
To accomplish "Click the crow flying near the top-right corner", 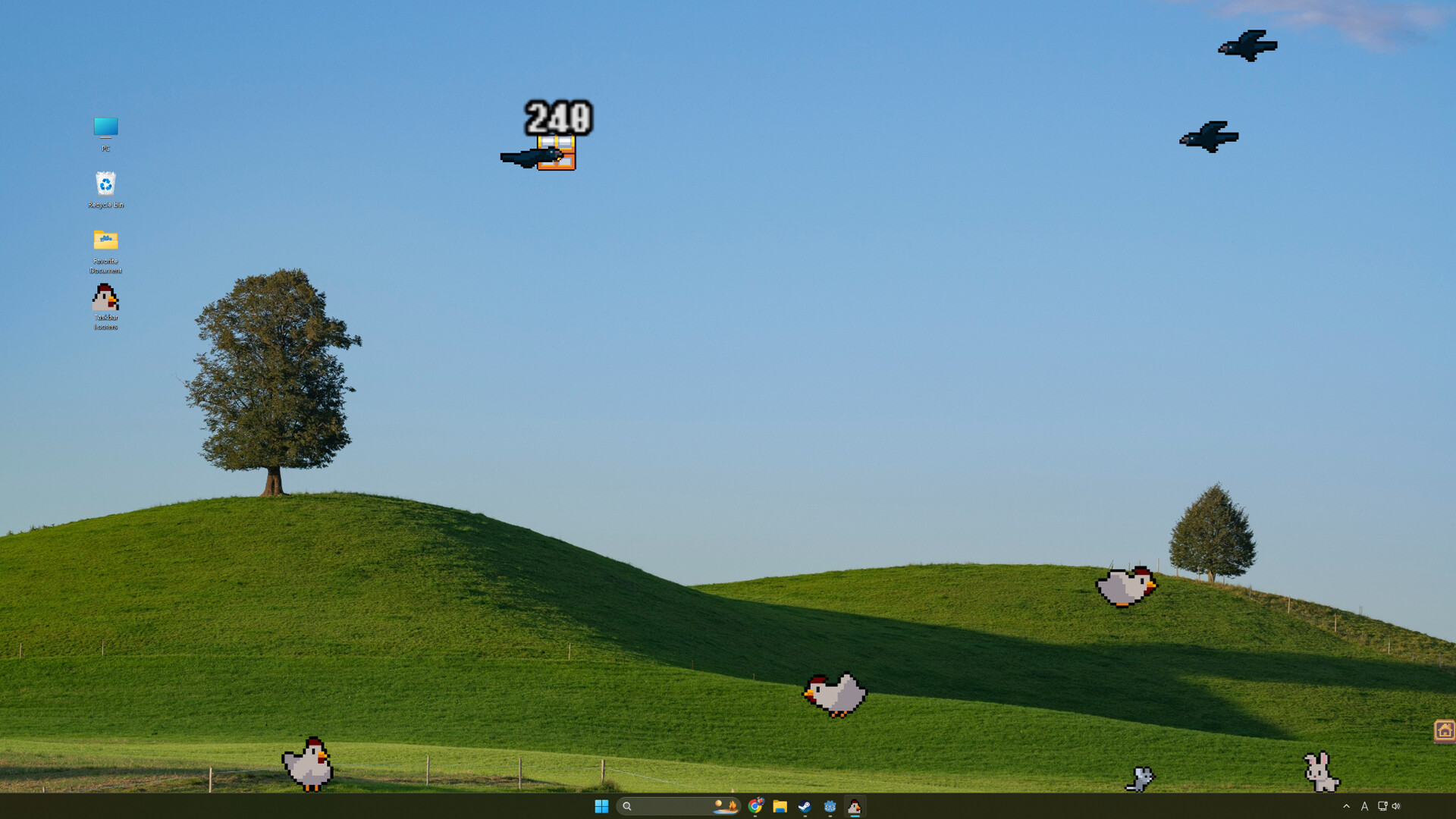I will pyautogui.click(x=1246, y=45).
